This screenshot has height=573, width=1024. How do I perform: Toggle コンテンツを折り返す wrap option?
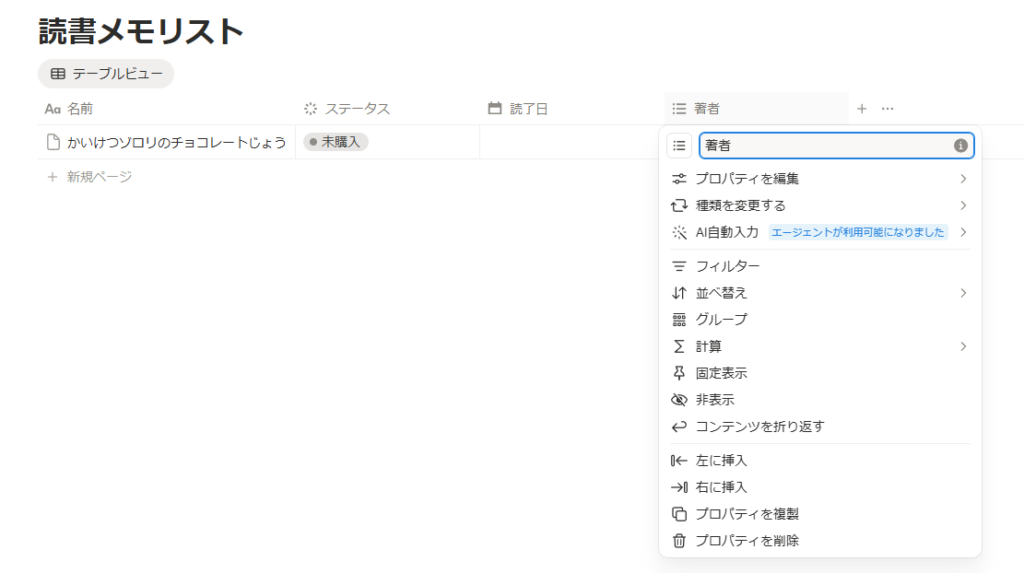759,426
